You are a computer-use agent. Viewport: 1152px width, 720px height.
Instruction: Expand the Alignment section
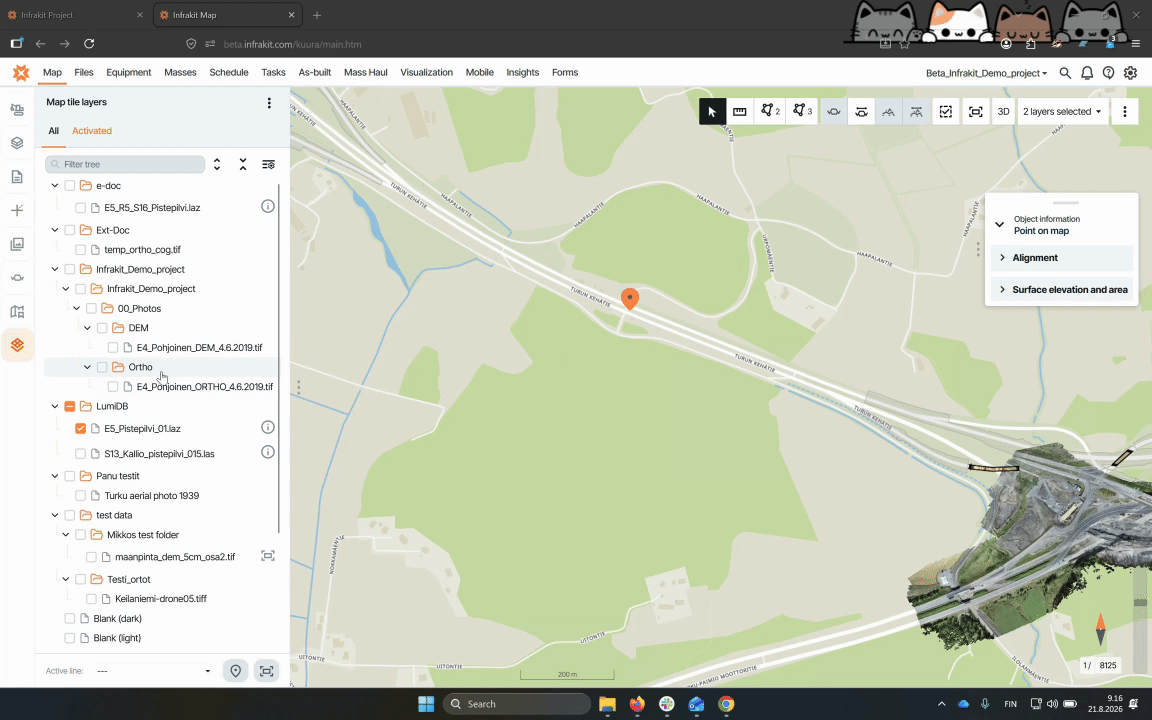[1062, 258]
